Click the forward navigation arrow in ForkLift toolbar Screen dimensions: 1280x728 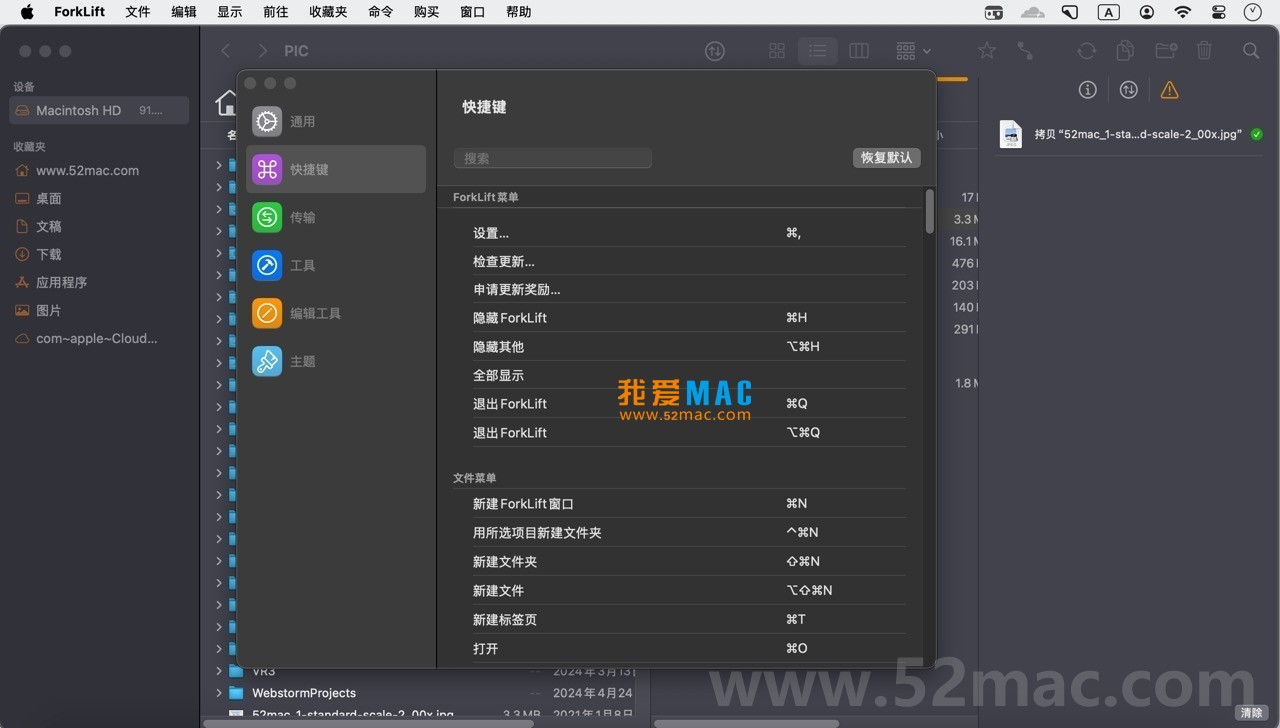click(x=262, y=51)
